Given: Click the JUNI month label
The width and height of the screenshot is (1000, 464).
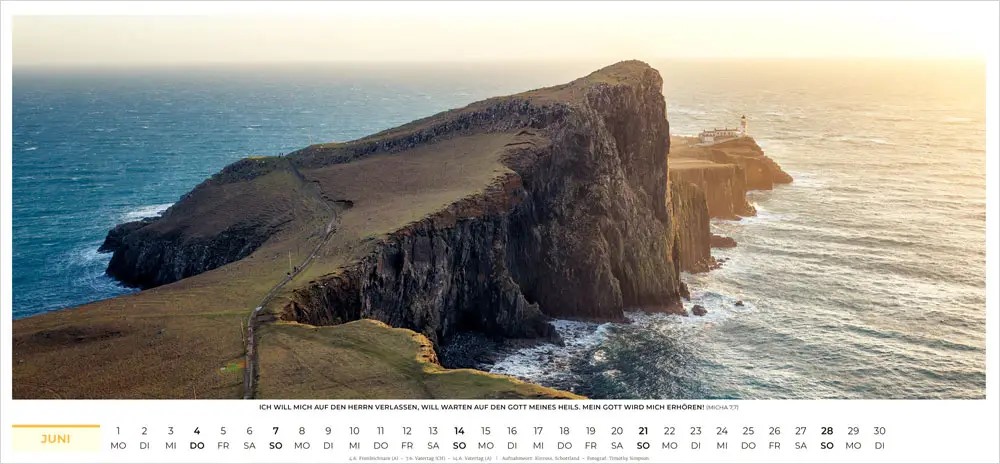Looking at the screenshot, I should (x=55, y=439).
